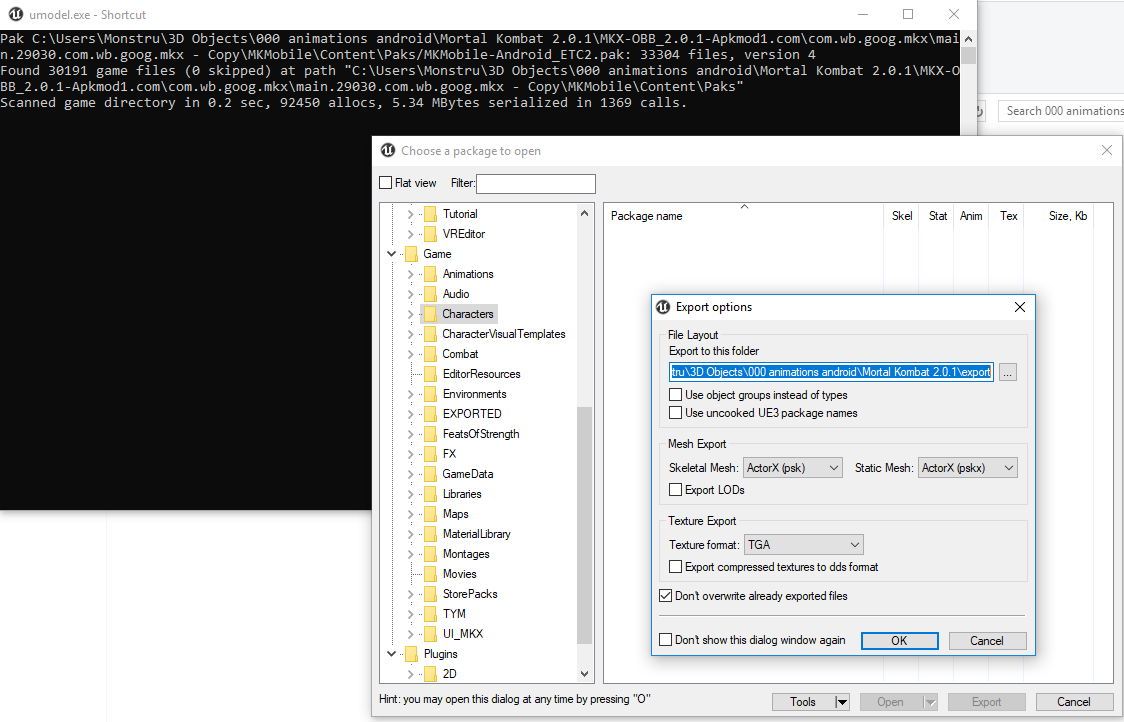1124x722 pixels.
Task: Click the Game folder icon
Action: 411,254
